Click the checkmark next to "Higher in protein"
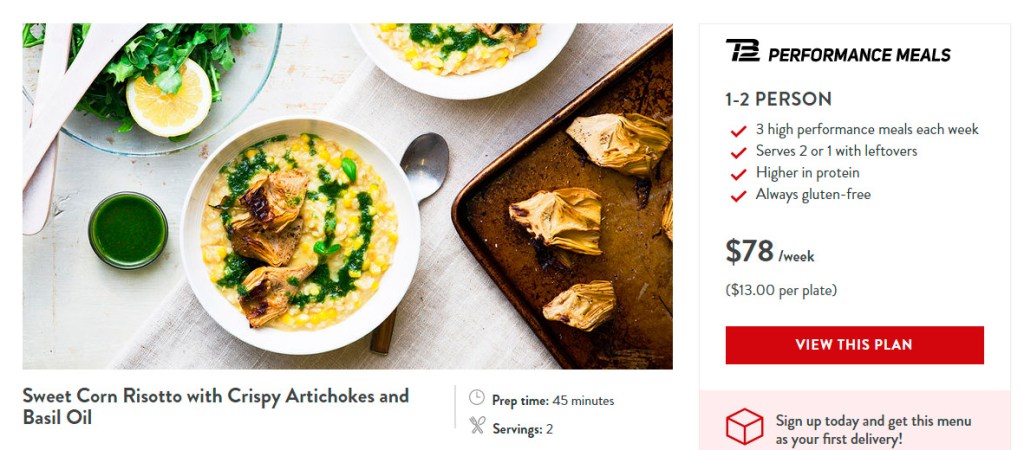Screen dimensions: 1024x450 point(739,174)
